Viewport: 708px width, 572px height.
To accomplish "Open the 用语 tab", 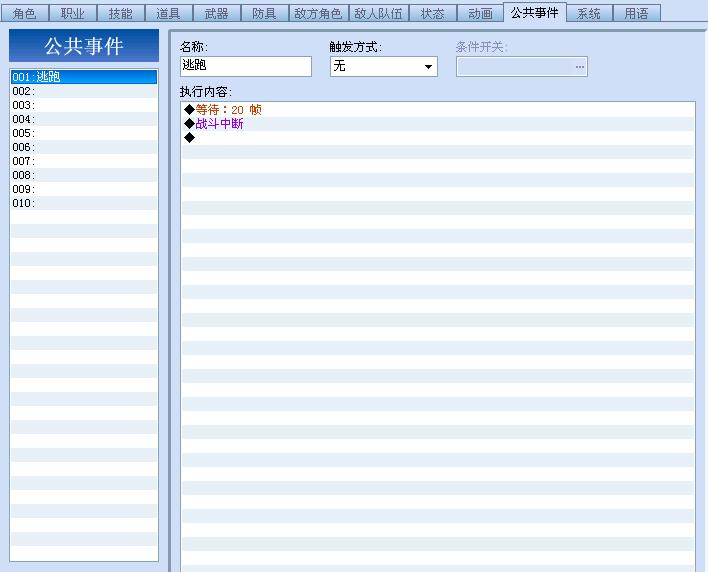I will click(x=637, y=14).
